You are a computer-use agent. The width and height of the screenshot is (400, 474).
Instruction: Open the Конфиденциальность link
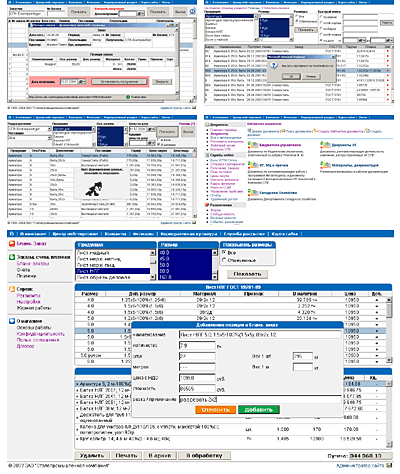41,334
